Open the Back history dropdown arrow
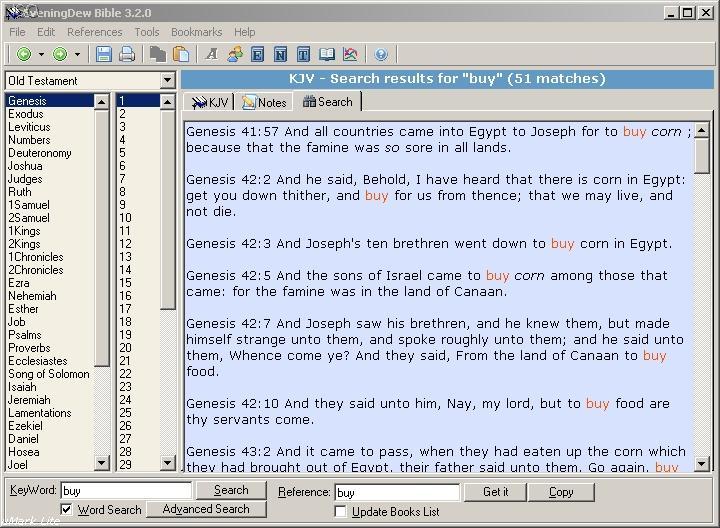The height and width of the screenshot is (528, 720). (x=41, y=55)
